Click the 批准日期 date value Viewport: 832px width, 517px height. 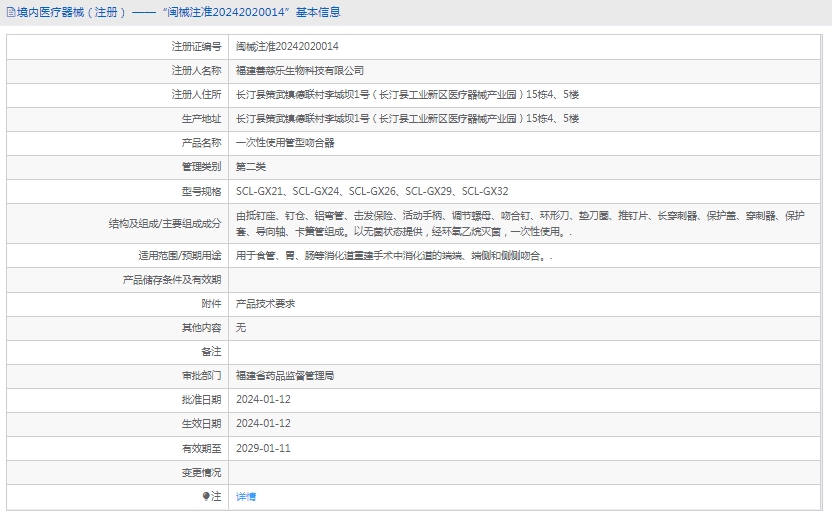point(263,400)
